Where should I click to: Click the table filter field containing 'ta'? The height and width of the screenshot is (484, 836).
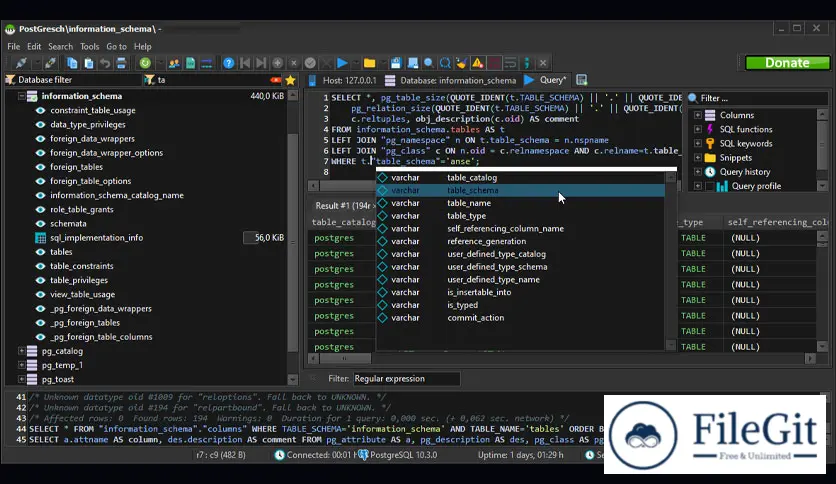point(212,80)
